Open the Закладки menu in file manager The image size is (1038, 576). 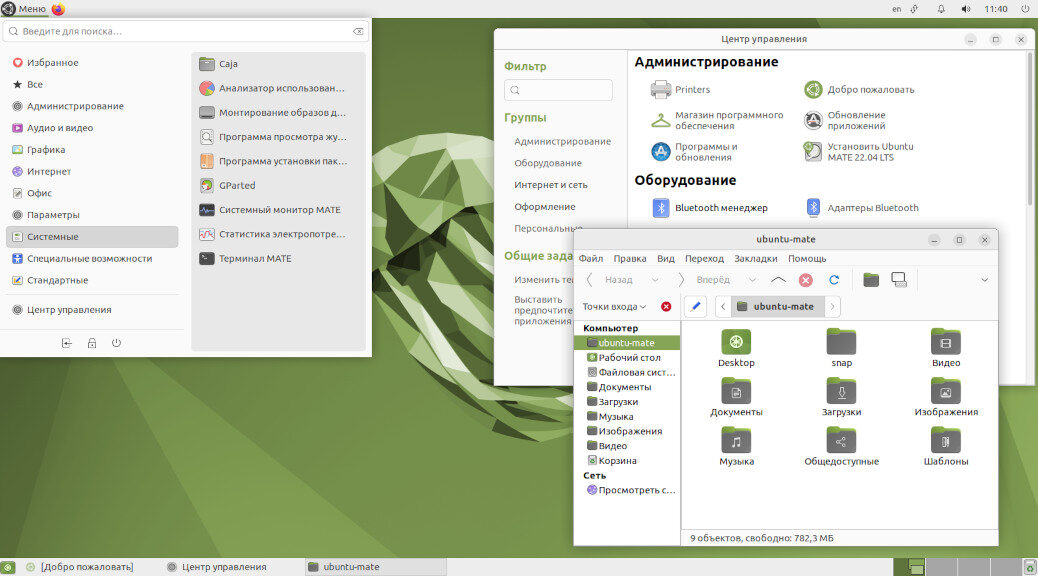click(756, 259)
